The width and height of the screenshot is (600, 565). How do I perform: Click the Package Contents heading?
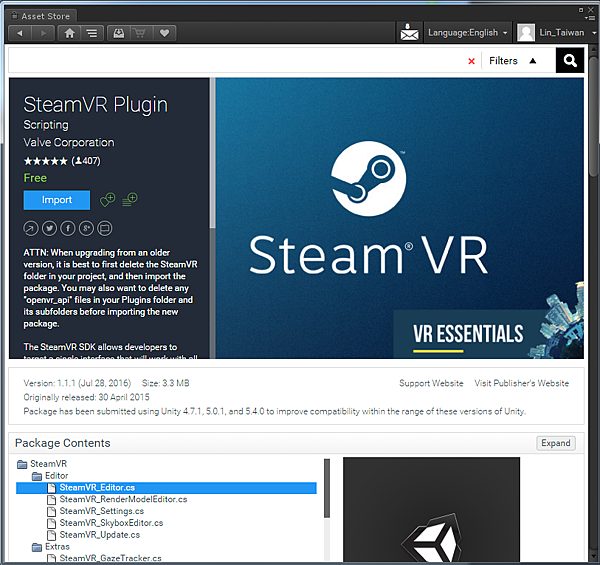click(63, 443)
